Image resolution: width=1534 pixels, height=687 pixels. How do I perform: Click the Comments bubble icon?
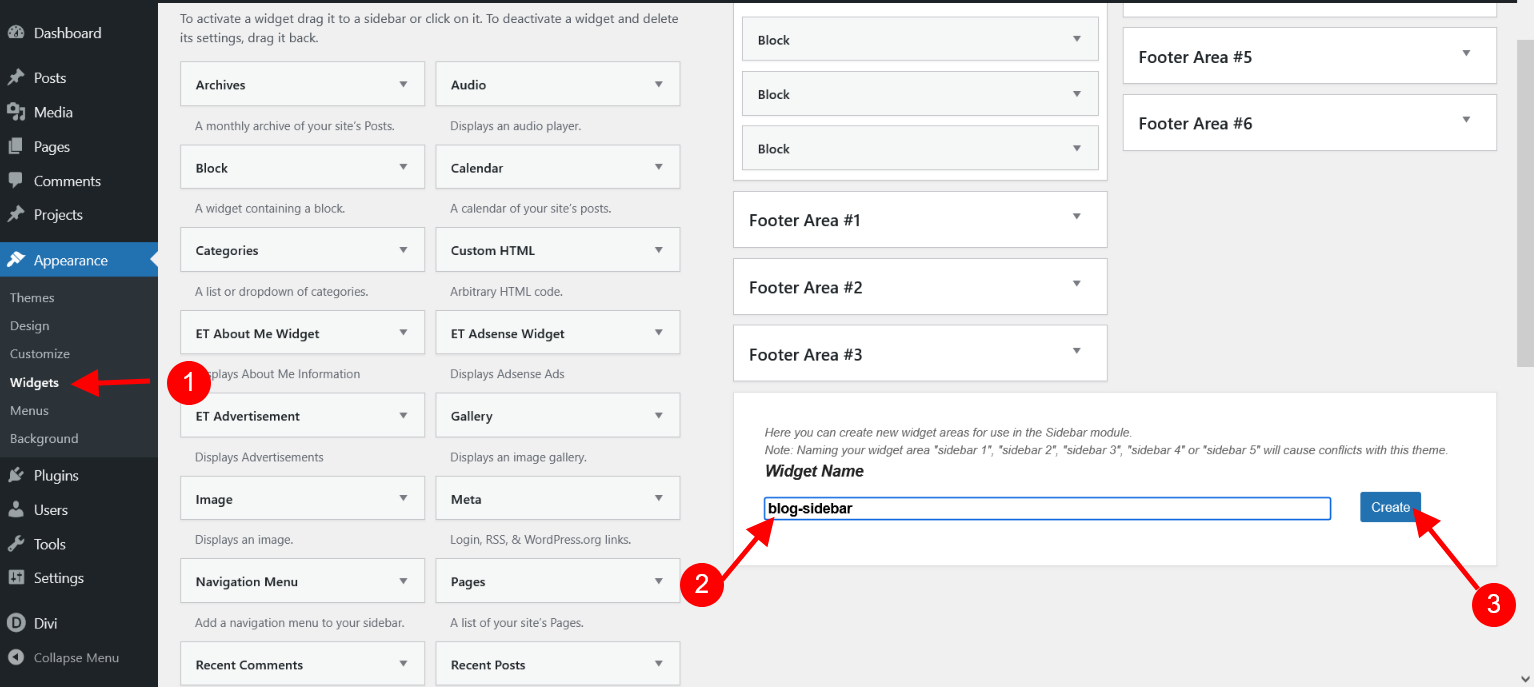[16, 181]
